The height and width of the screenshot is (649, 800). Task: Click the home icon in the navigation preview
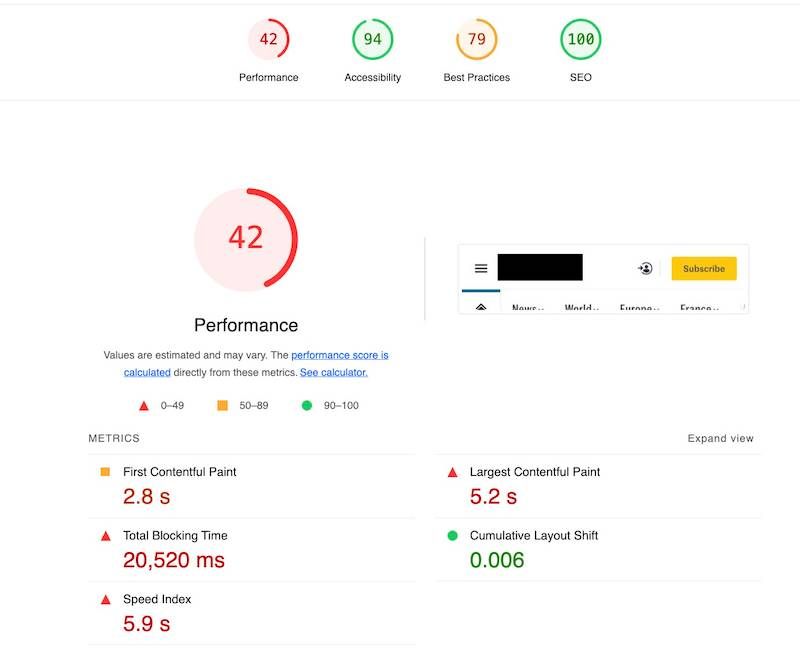pyautogui.click(x=480, y=305)
